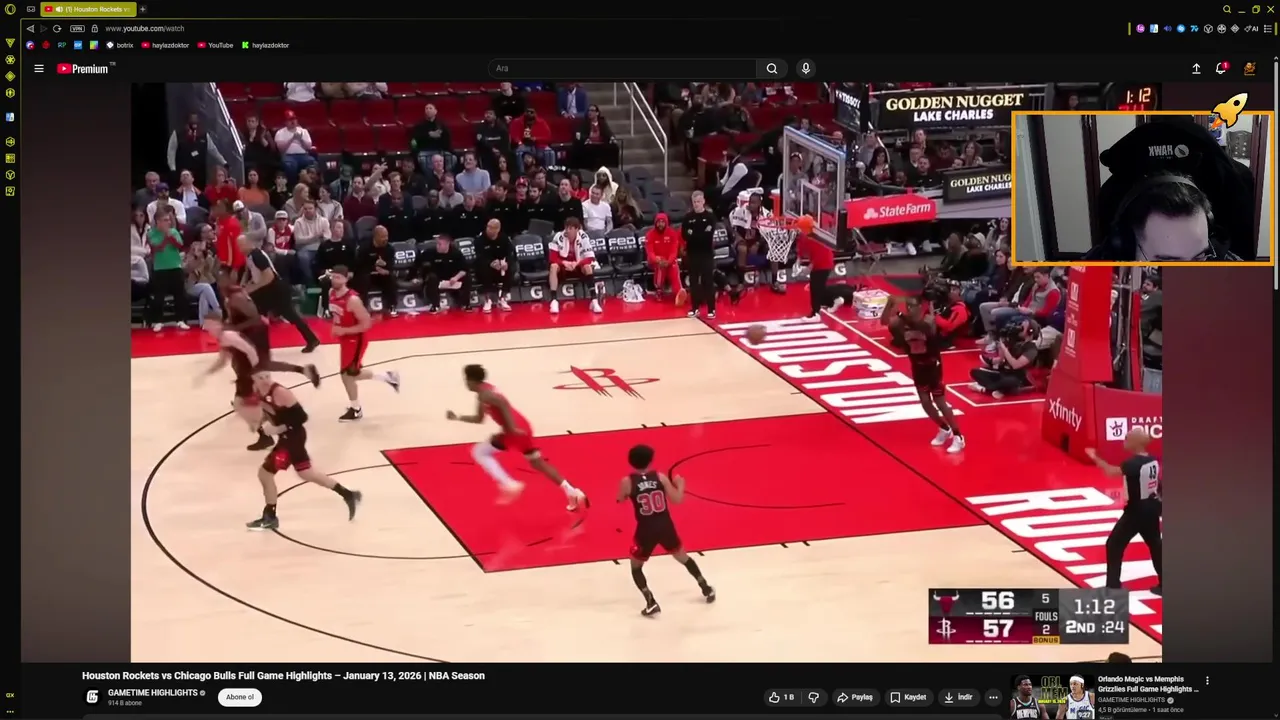This screenshot has width=1280, height=720.
Task: Click the top yellow sidebar icon below logo
Action: click(x=10, y=43)
